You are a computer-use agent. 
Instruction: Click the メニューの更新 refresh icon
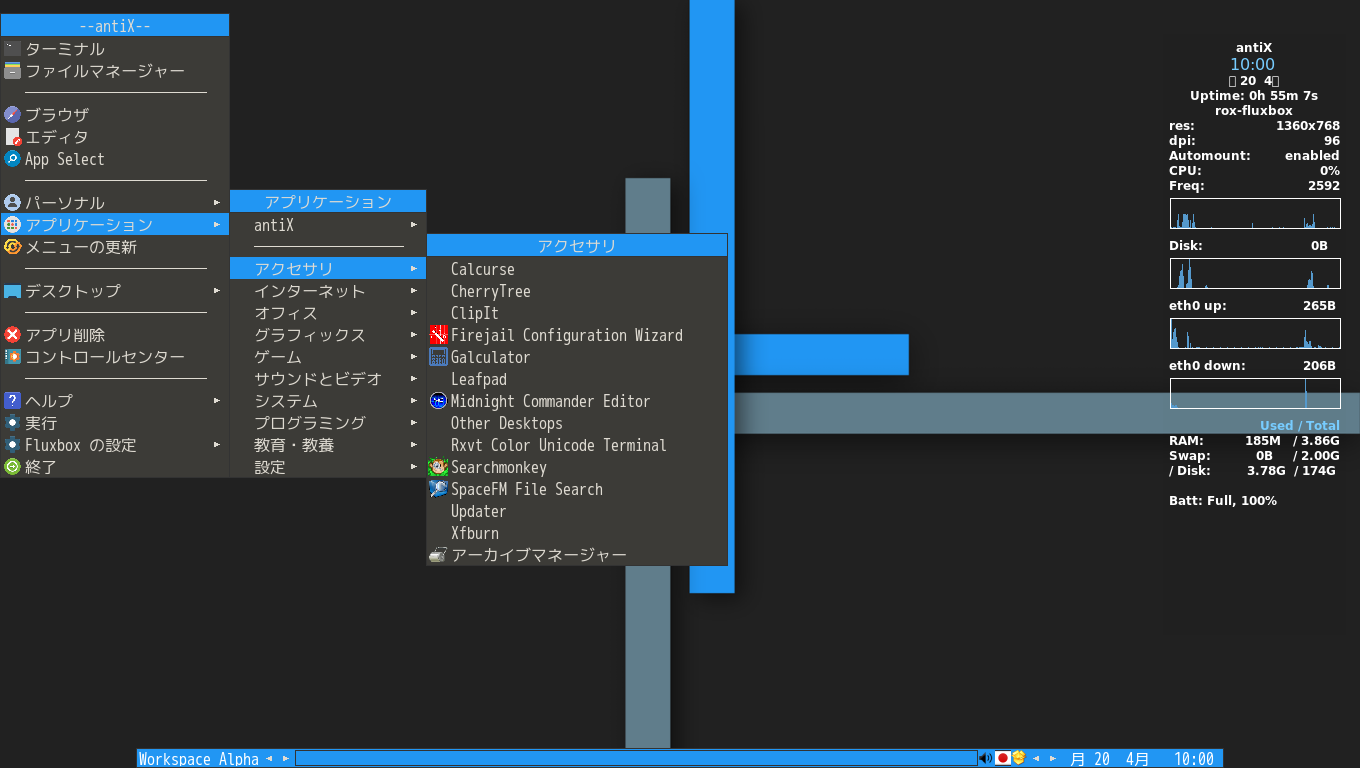12,247
